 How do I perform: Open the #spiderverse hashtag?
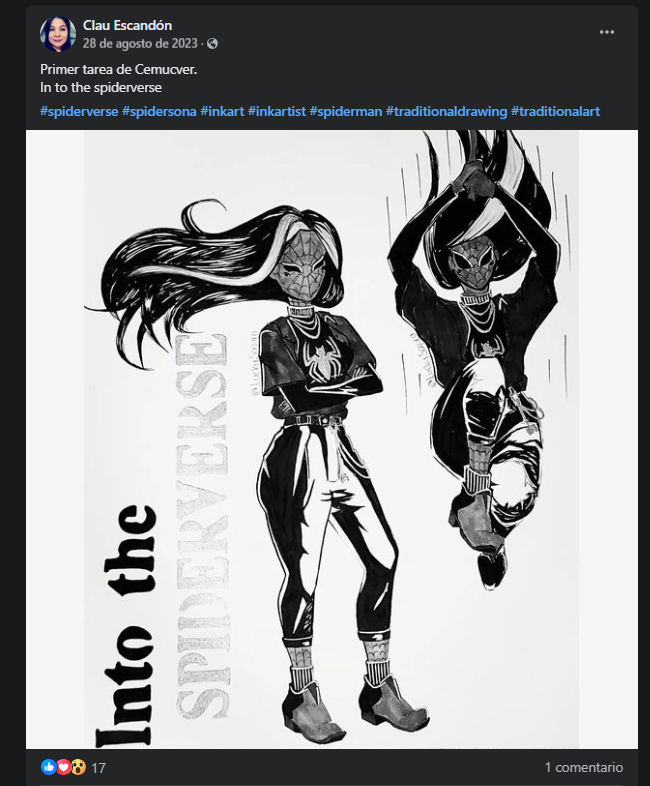point(79,111)
